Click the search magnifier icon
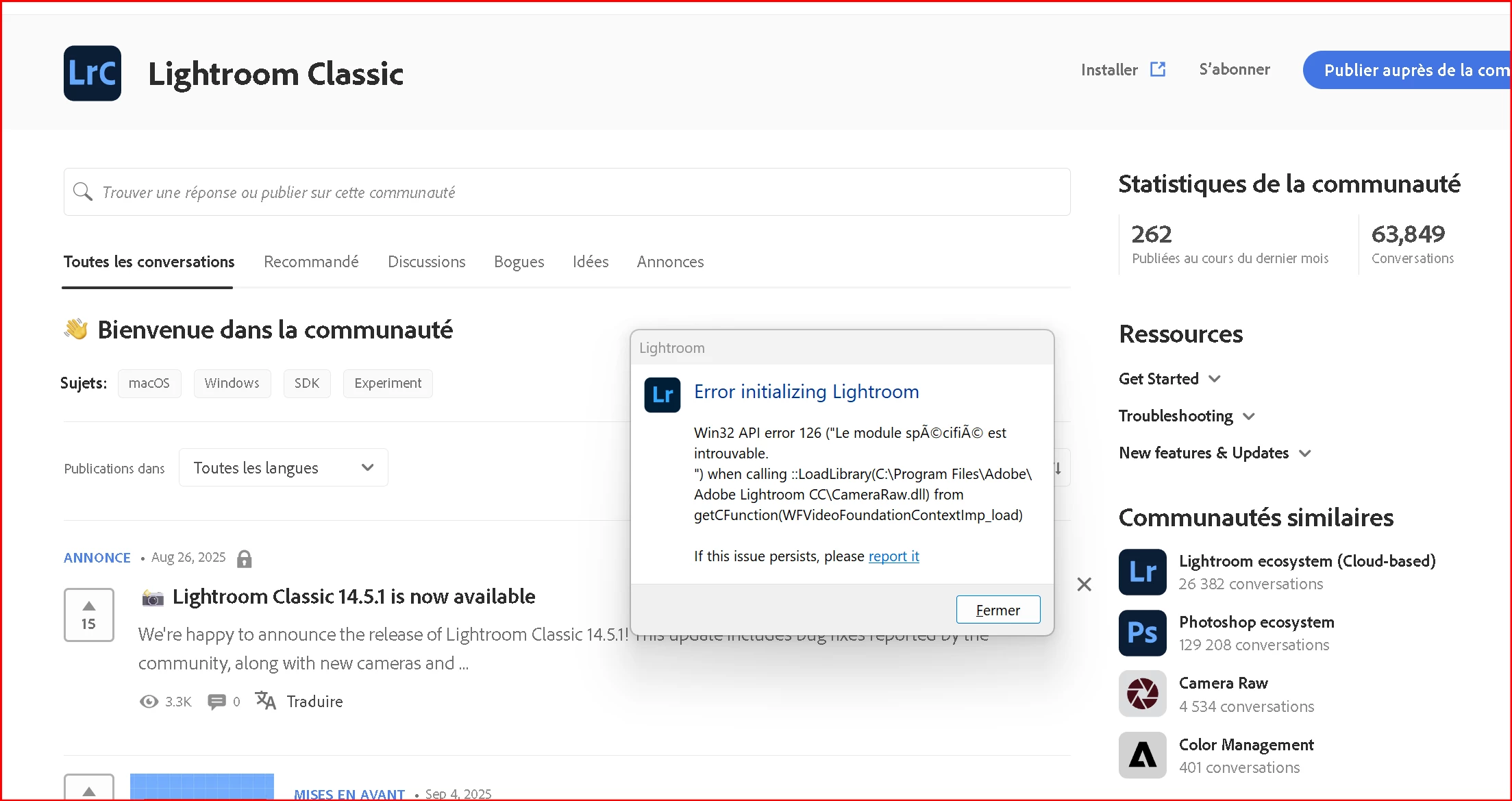Viewport: 1512px width, 801px height. click(83, 192)
